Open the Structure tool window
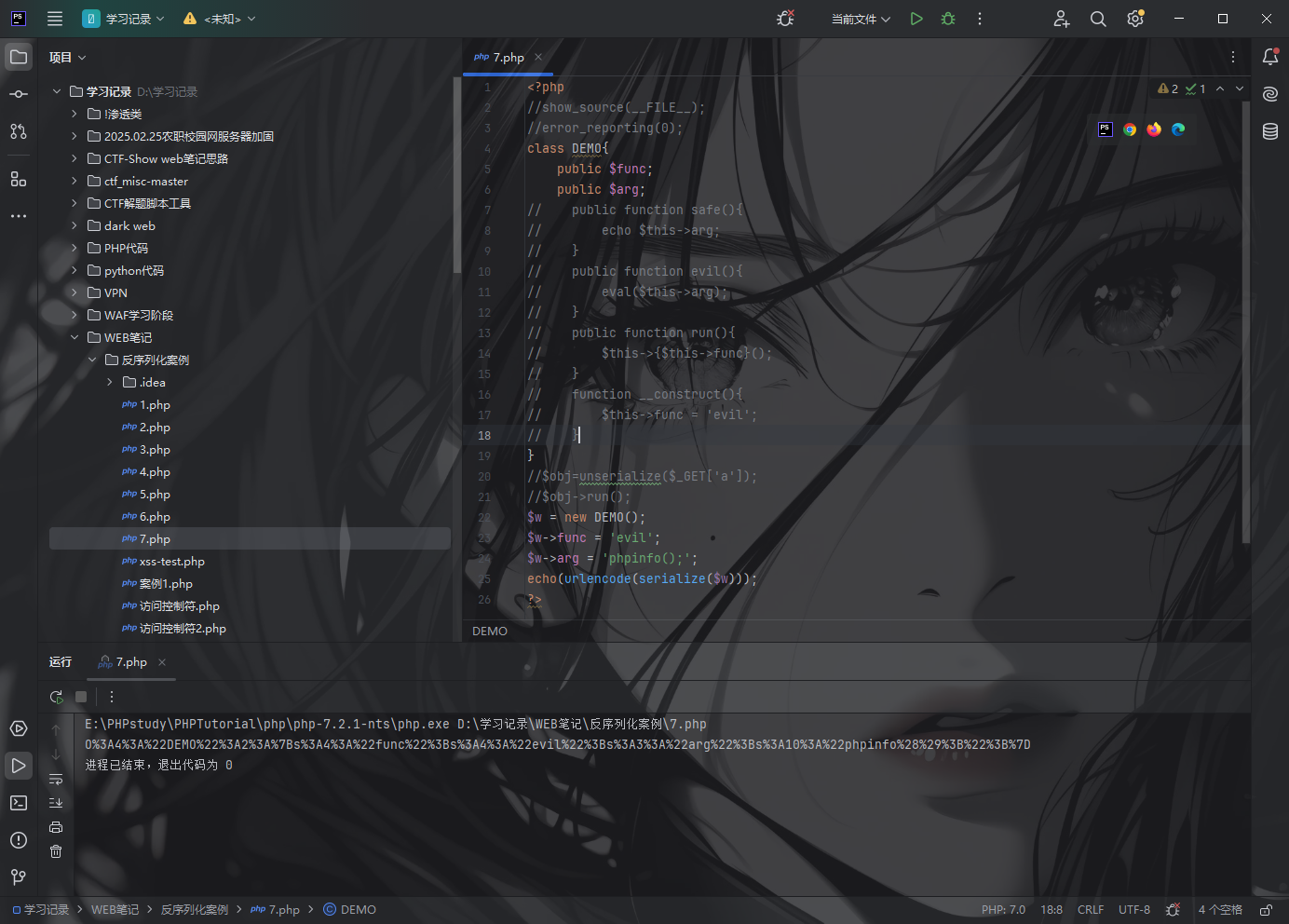1289x924 pixels. coord(19,179)
